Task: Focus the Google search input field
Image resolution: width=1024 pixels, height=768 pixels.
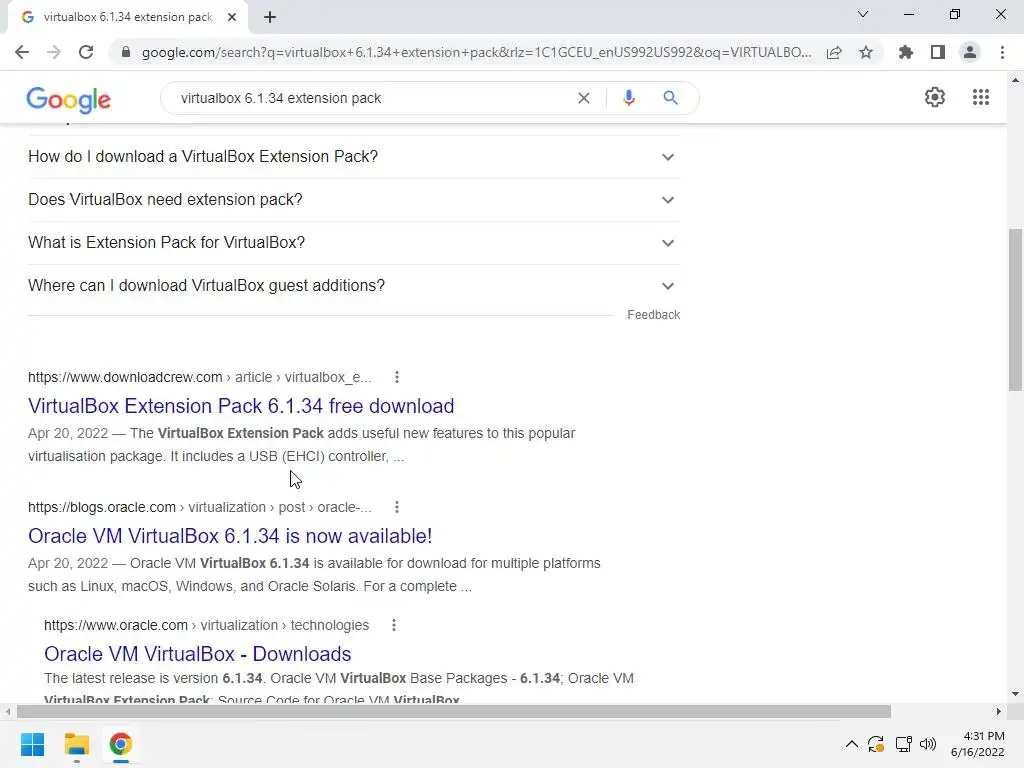Action: point(372,98)
